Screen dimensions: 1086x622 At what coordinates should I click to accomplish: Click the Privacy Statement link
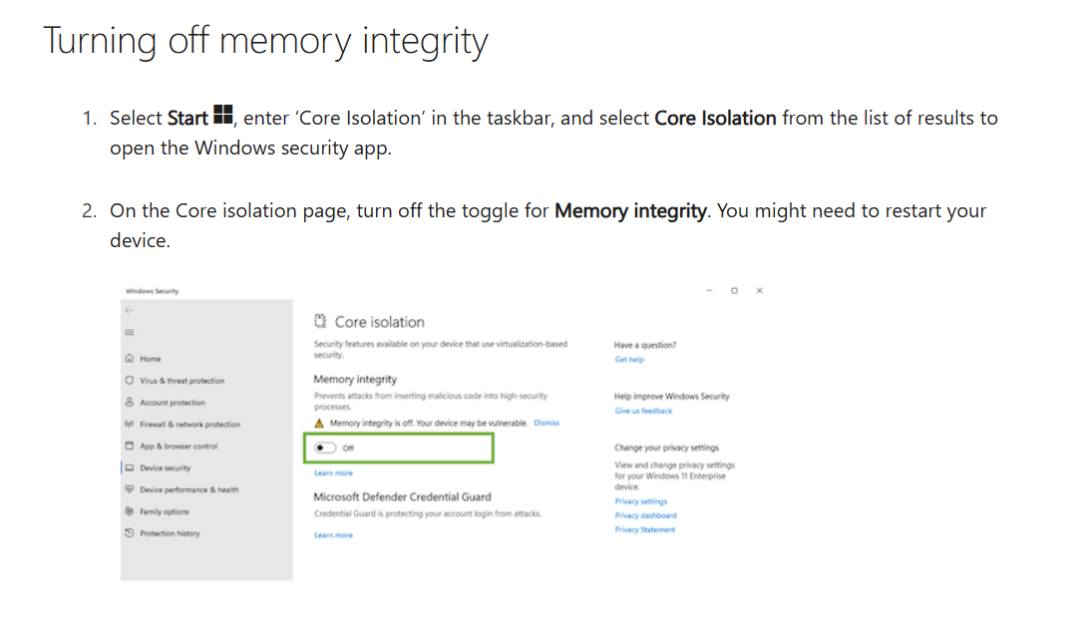pyautogui.click(x=645, y=530)
